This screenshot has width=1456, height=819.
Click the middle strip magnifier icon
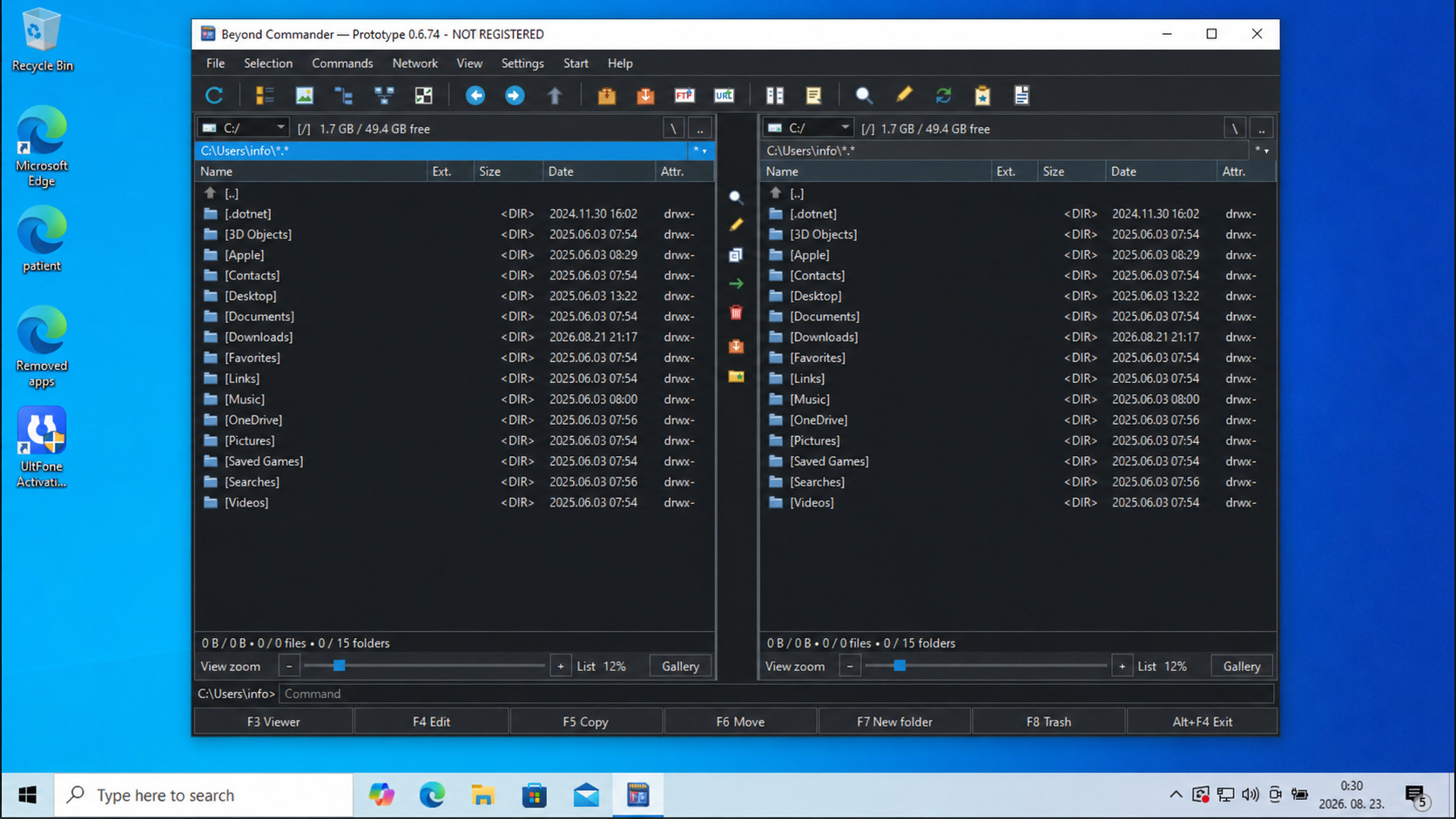(x=736, y=198)
